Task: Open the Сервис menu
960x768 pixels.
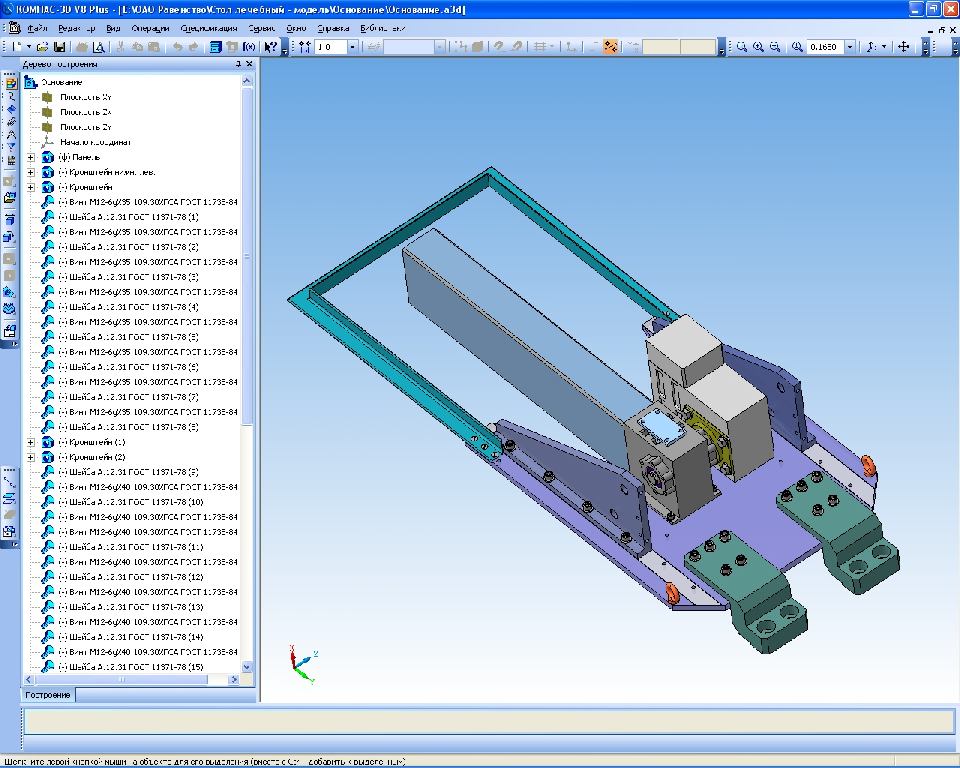Action: point(262,28)
